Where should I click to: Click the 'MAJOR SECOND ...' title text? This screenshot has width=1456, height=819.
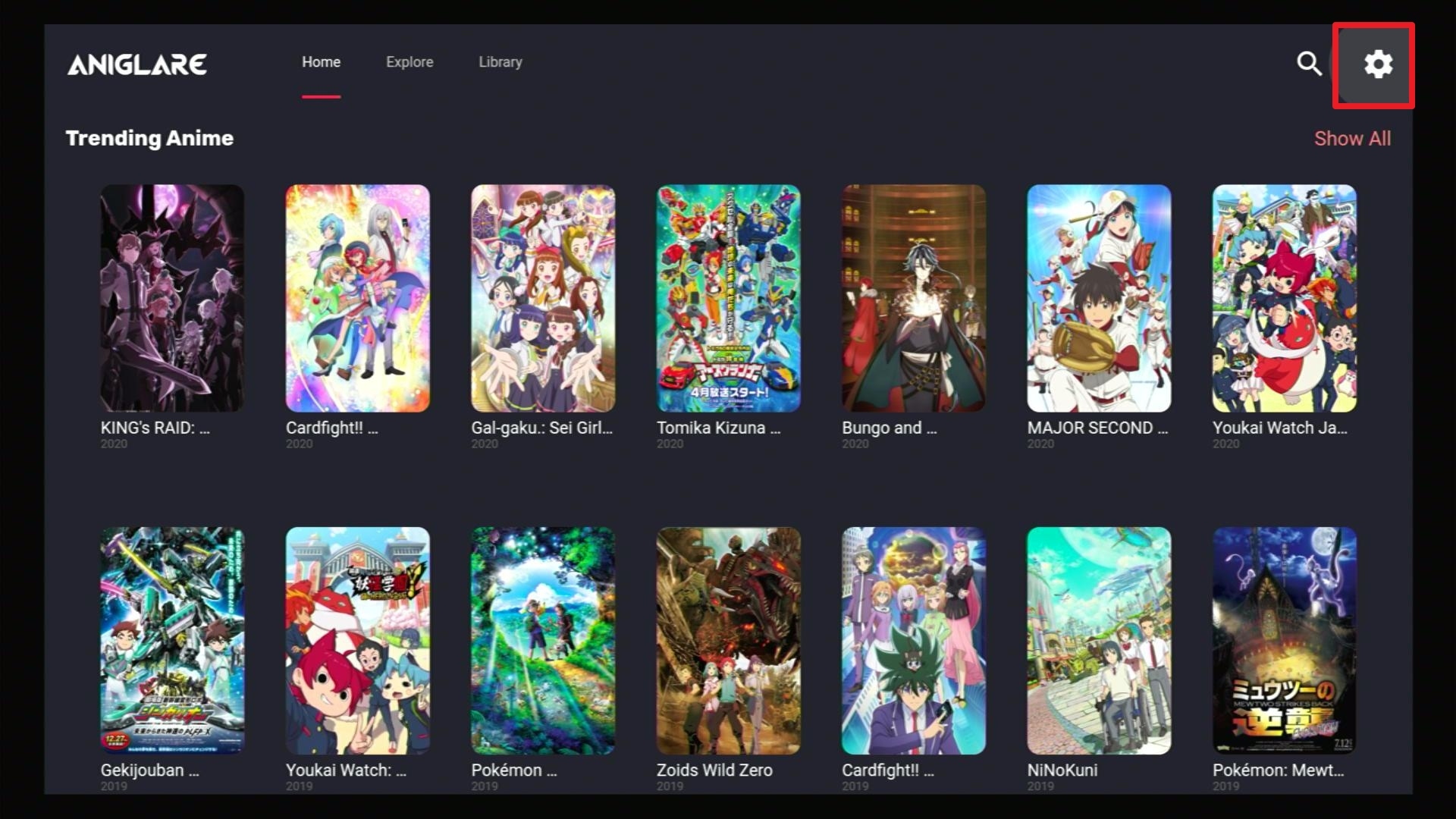coord(1097,428)
